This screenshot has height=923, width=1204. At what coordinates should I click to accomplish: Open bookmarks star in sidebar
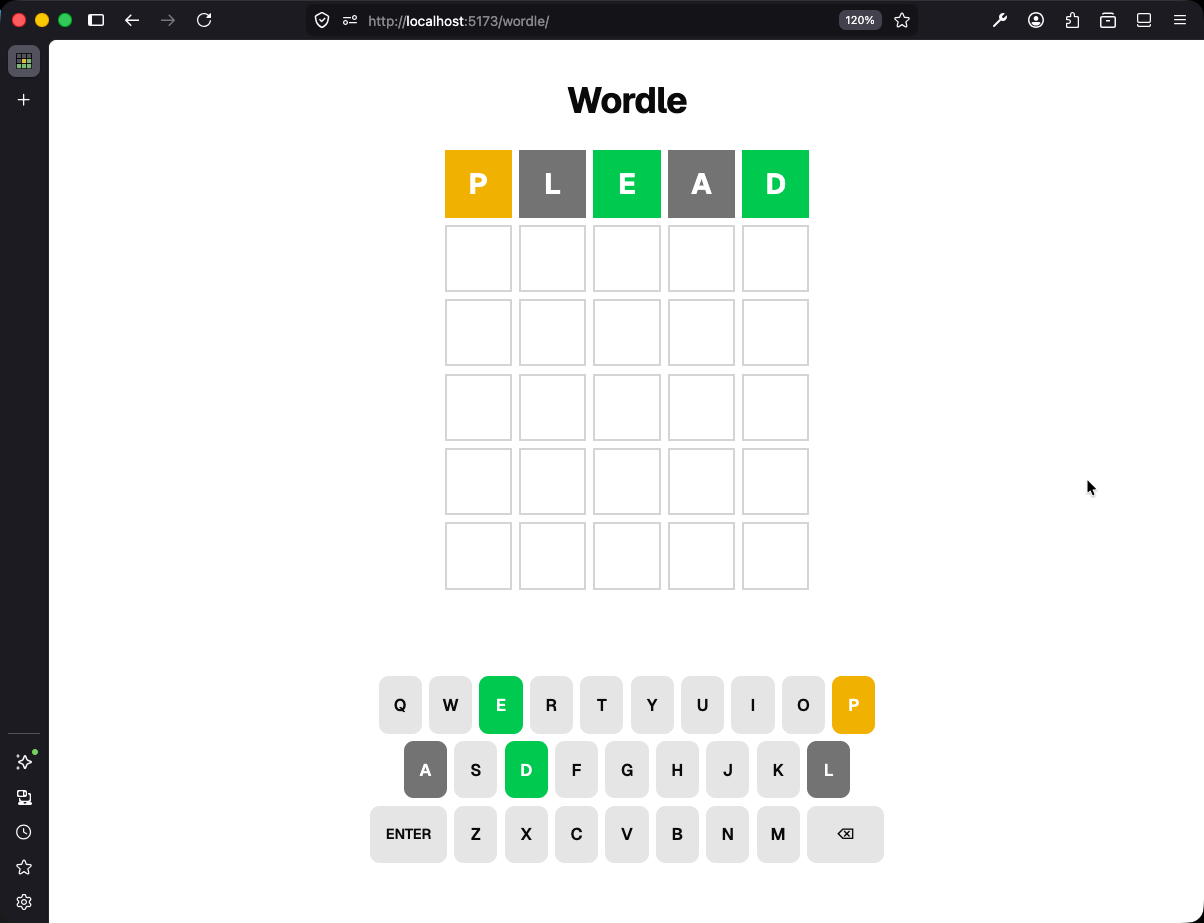[24, 867]
